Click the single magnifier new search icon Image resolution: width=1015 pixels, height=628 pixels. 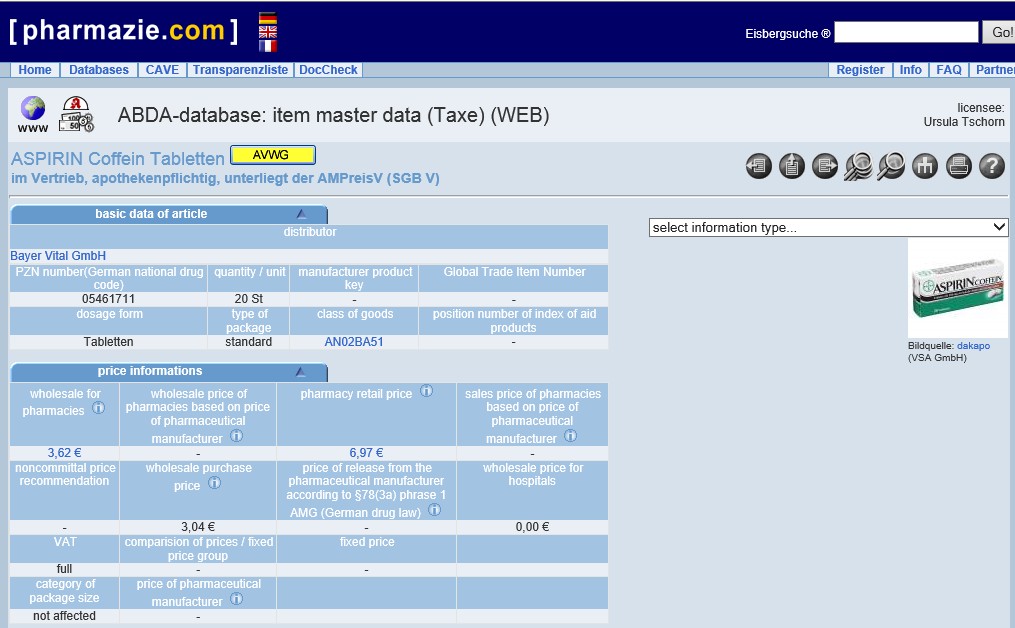tap(891, 166)
